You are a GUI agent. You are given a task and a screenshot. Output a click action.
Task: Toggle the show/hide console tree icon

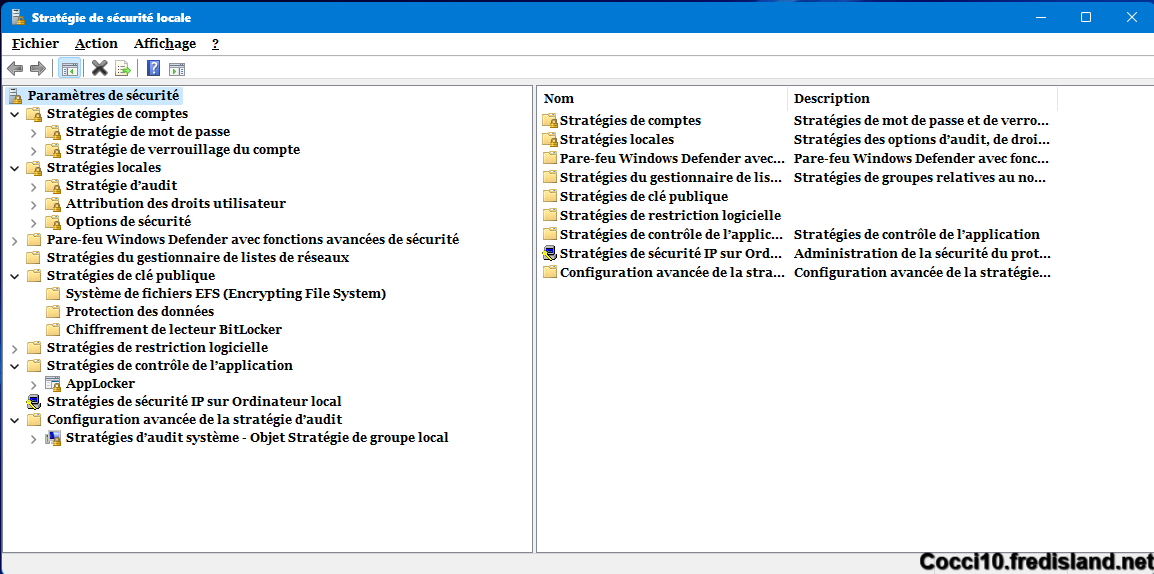tap(69, 68)
